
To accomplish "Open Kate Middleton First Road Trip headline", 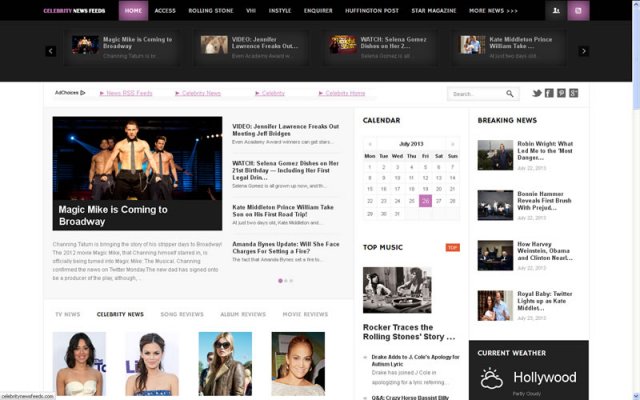I will pos(283,211).
